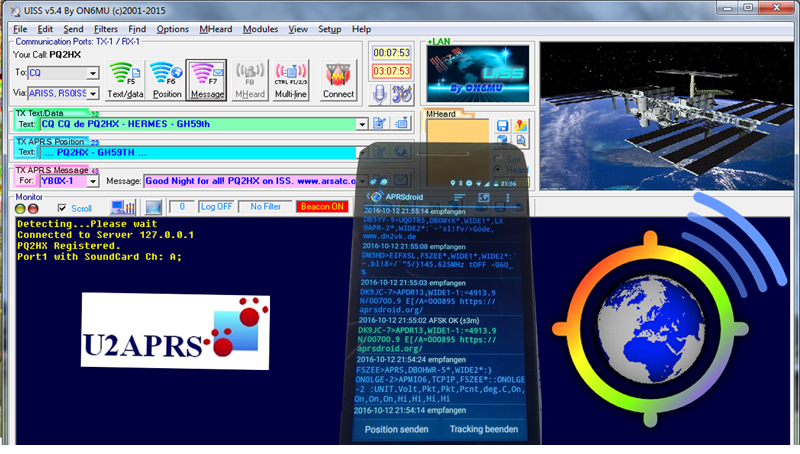This screenshot has height=454, width=800.
Task: Click the UISS By ON6MU logo image
Action: coord(478,74)
